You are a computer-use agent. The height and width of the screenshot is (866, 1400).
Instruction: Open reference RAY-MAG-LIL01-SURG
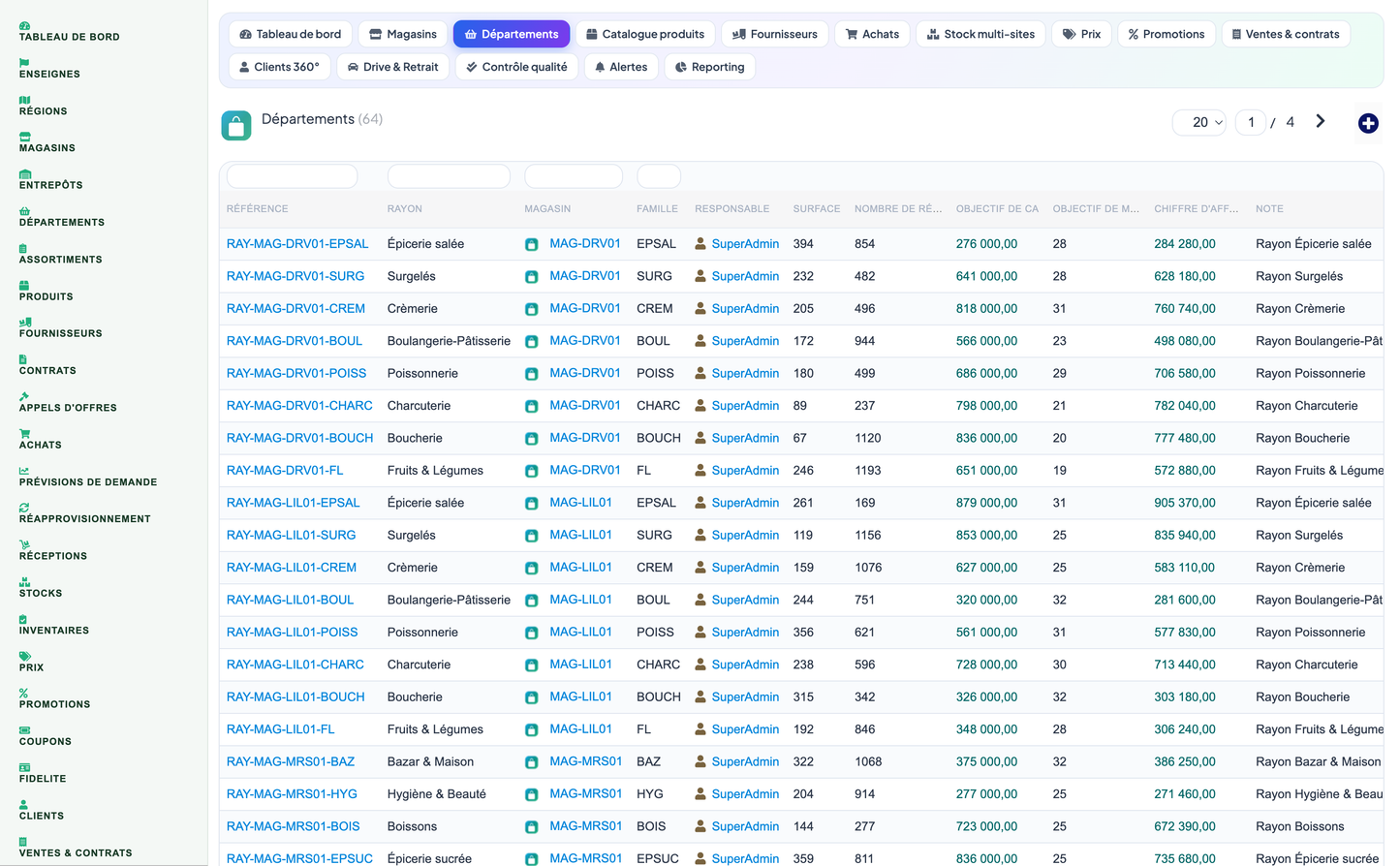pos(291,535)
